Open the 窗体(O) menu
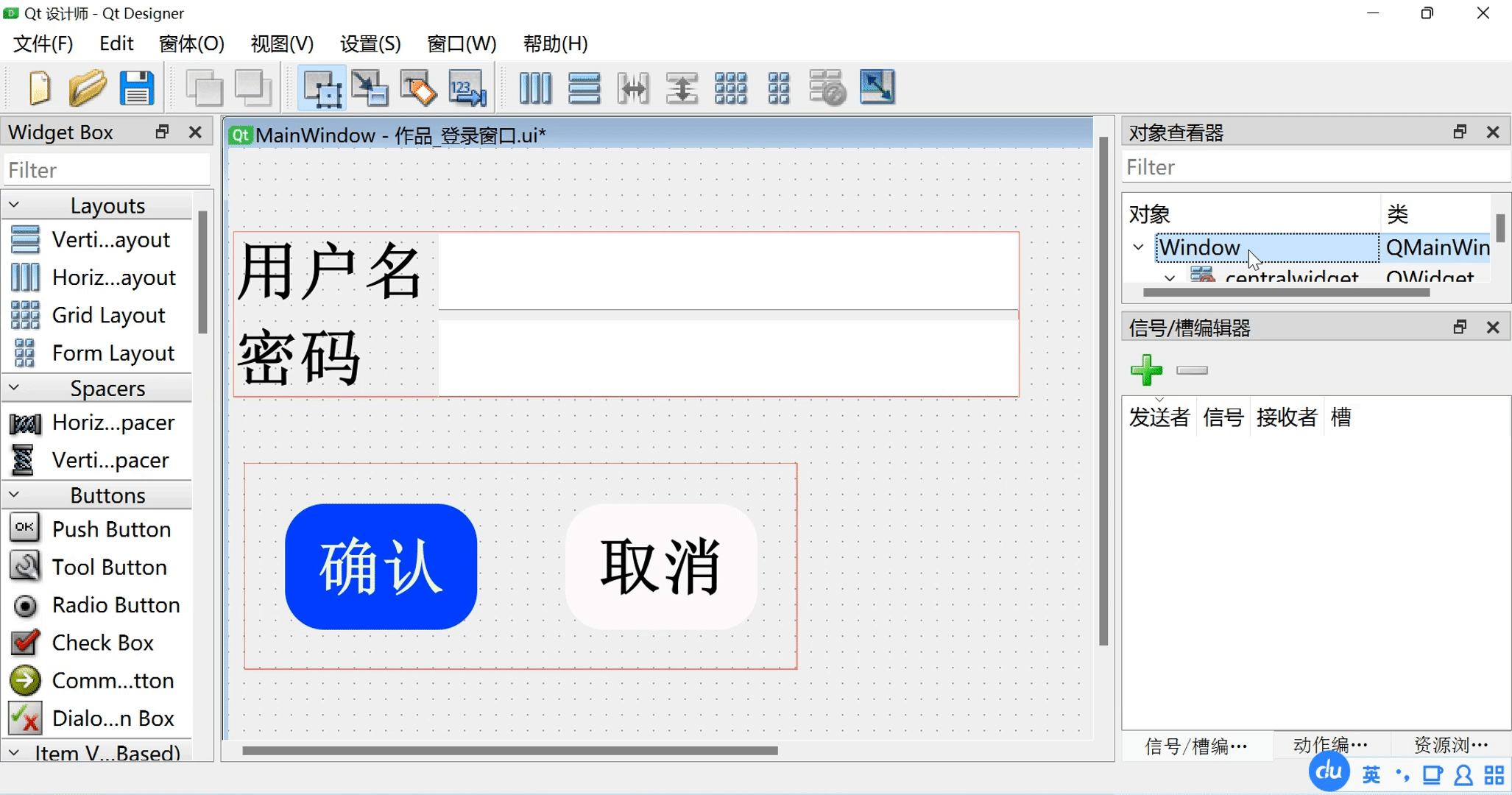 191,43
